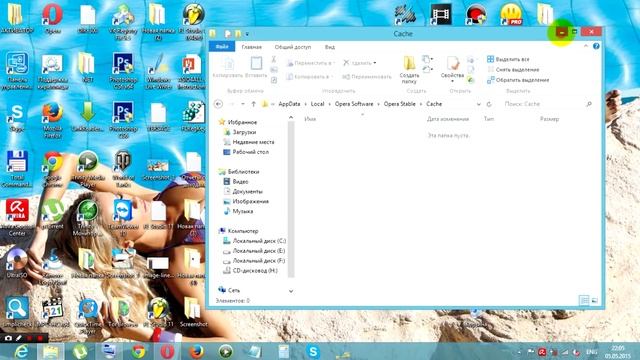
Task: Open the address bar history dropdown
Action: 479,104
